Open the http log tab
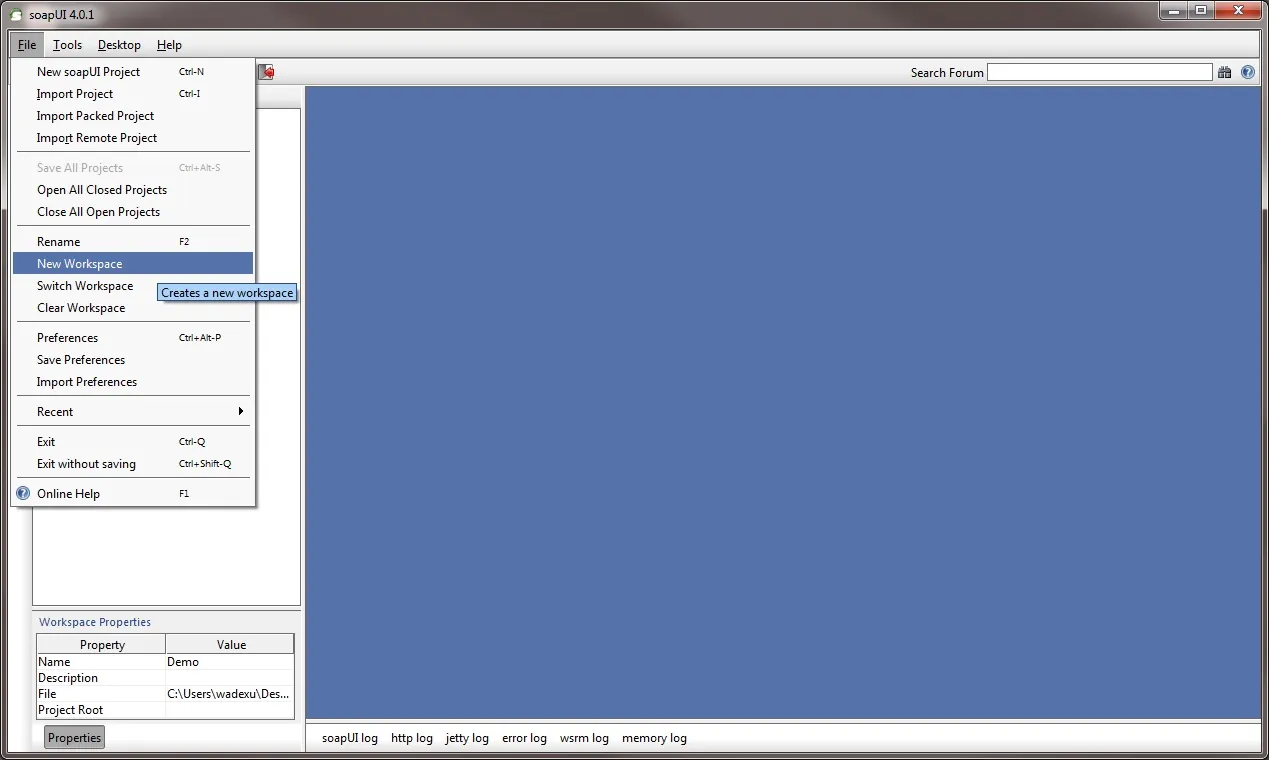 pyautogui.click(x=412, y=738)
